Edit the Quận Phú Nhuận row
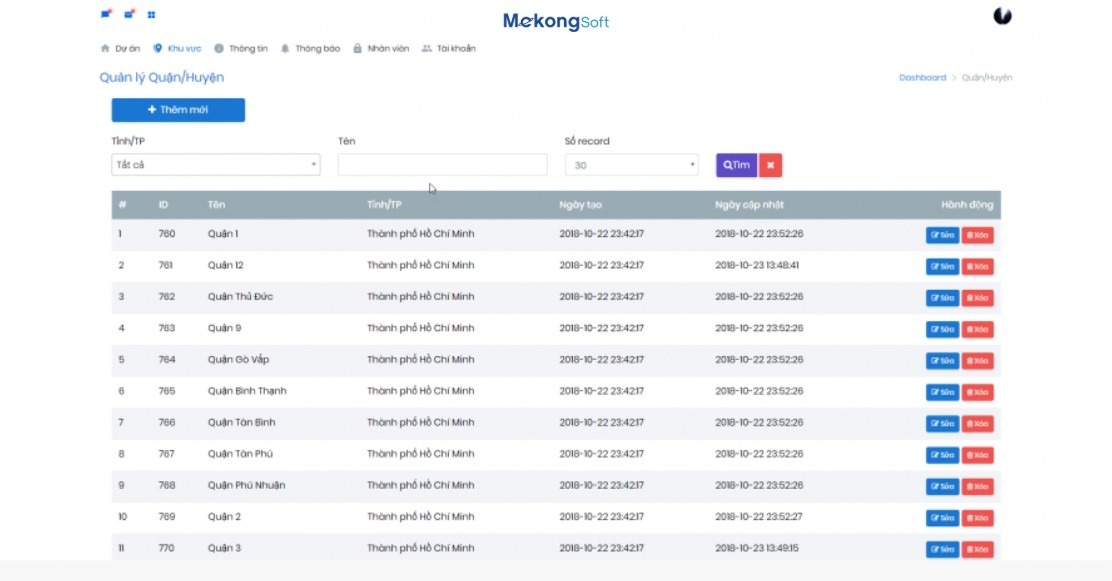Viewport: 1112px width, 581px height. 942,487
